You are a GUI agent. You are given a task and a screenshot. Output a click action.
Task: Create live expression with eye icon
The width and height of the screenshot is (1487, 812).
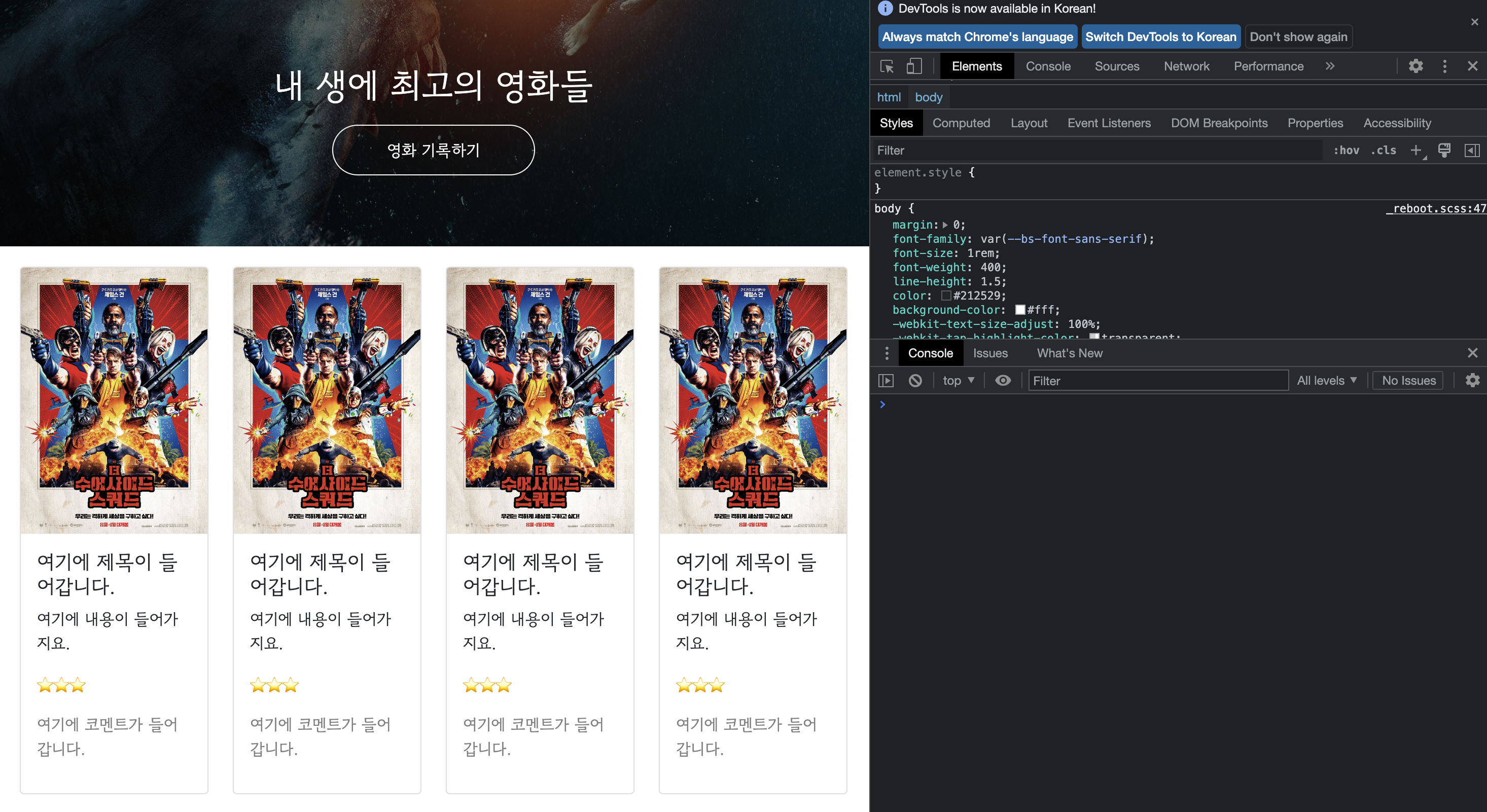pyautogui.click(x=1003, y=381)
